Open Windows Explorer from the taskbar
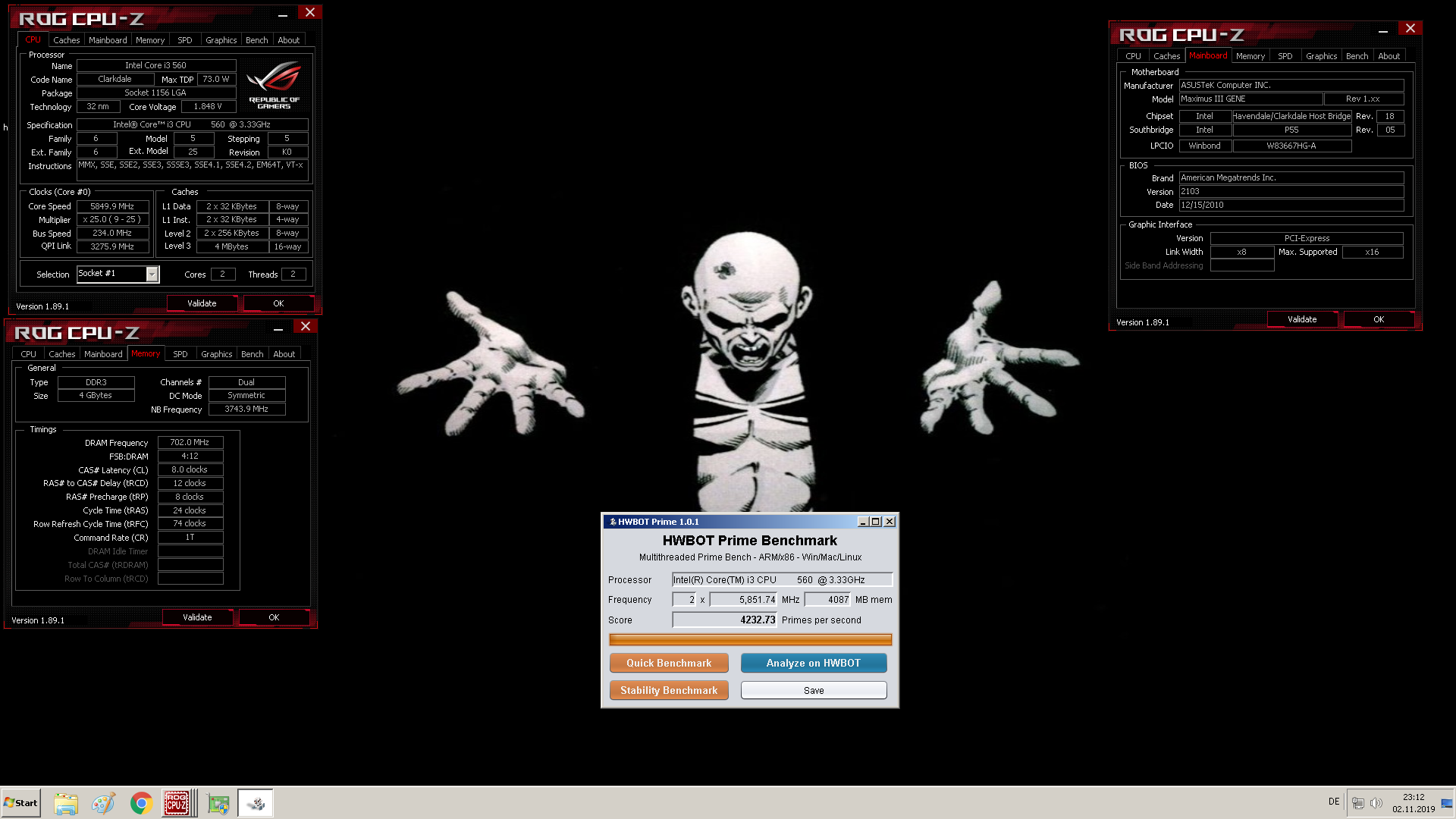Screen dimensions: 1456x819 pos(66,803)
